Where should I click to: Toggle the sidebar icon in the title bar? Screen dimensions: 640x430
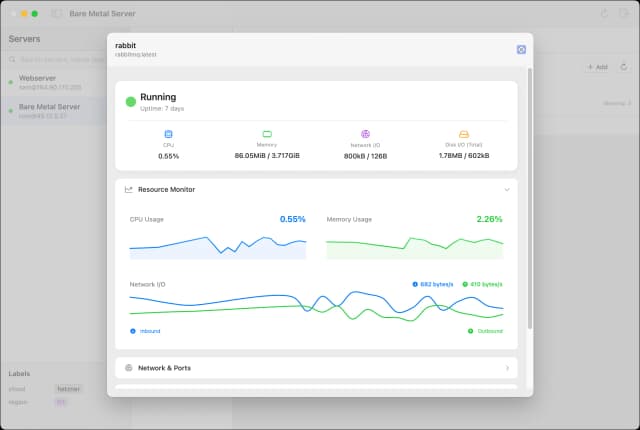click(56, 13)
